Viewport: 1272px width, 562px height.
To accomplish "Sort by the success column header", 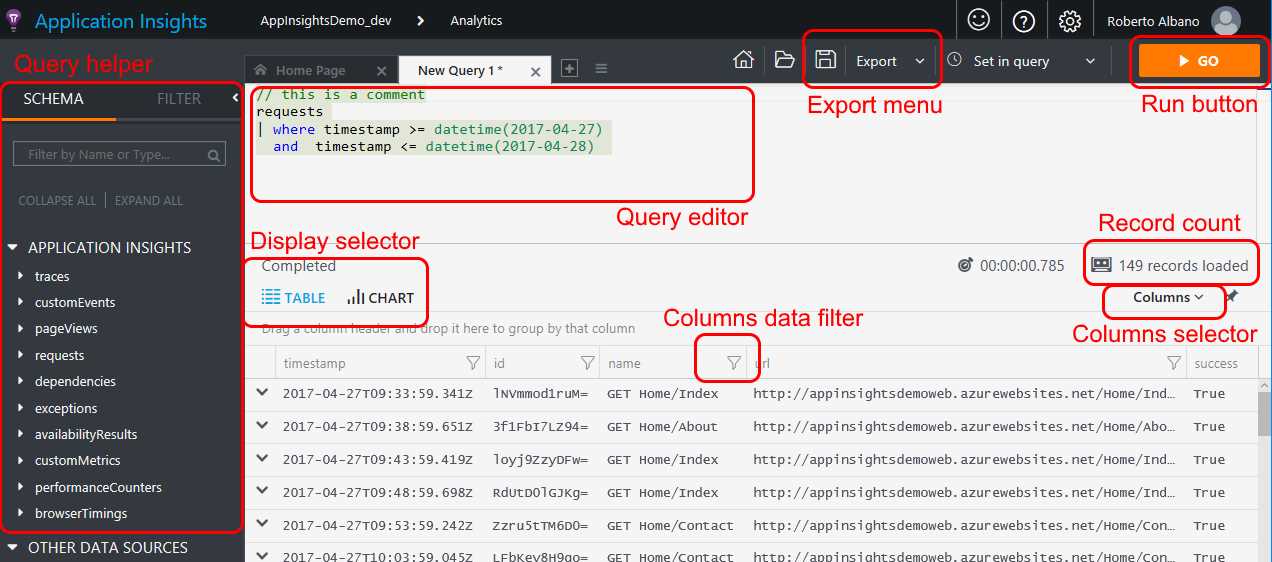I will click(1215, 363).
